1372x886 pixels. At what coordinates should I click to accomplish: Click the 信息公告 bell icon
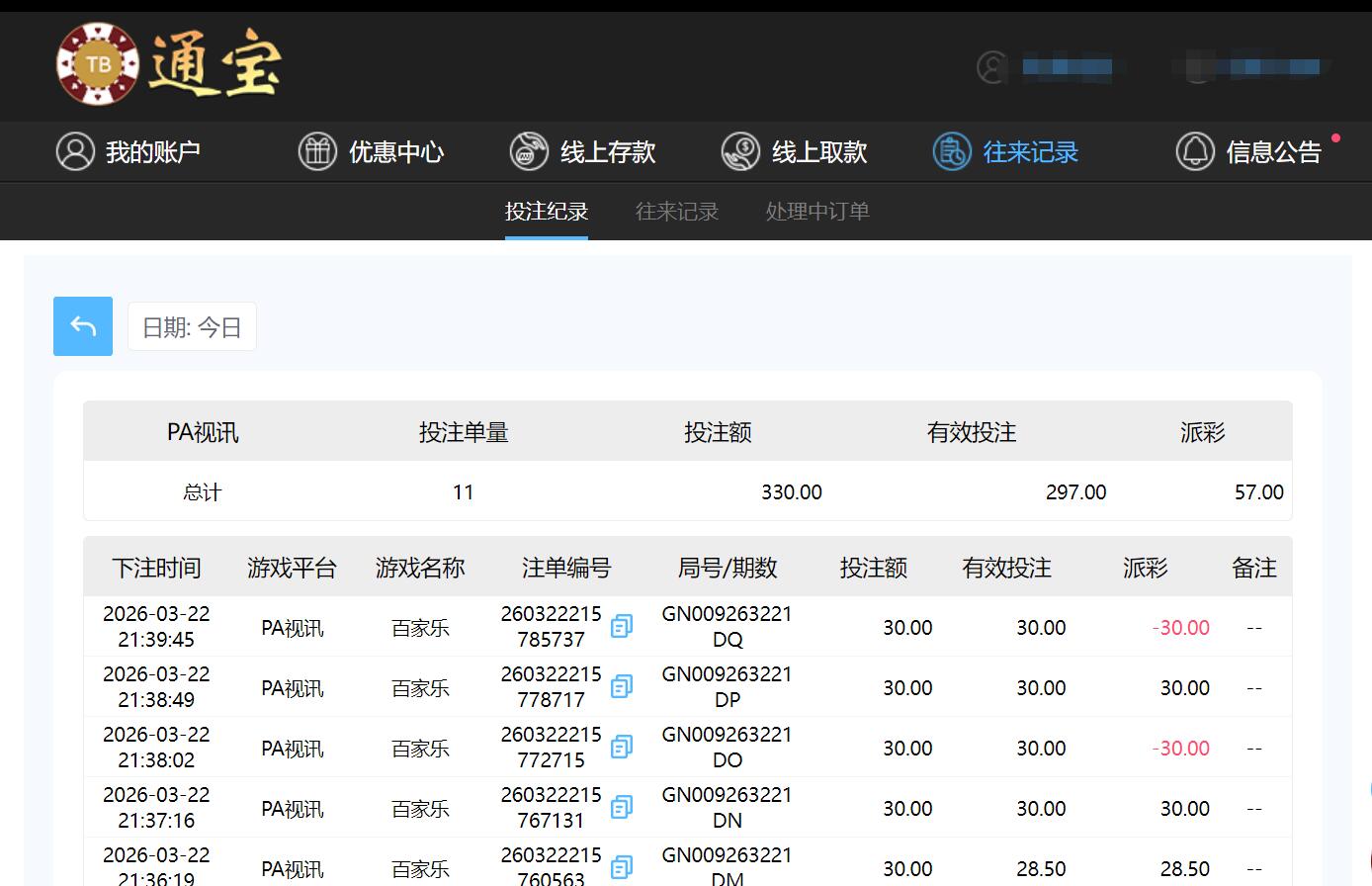(x=1195, y=151)
